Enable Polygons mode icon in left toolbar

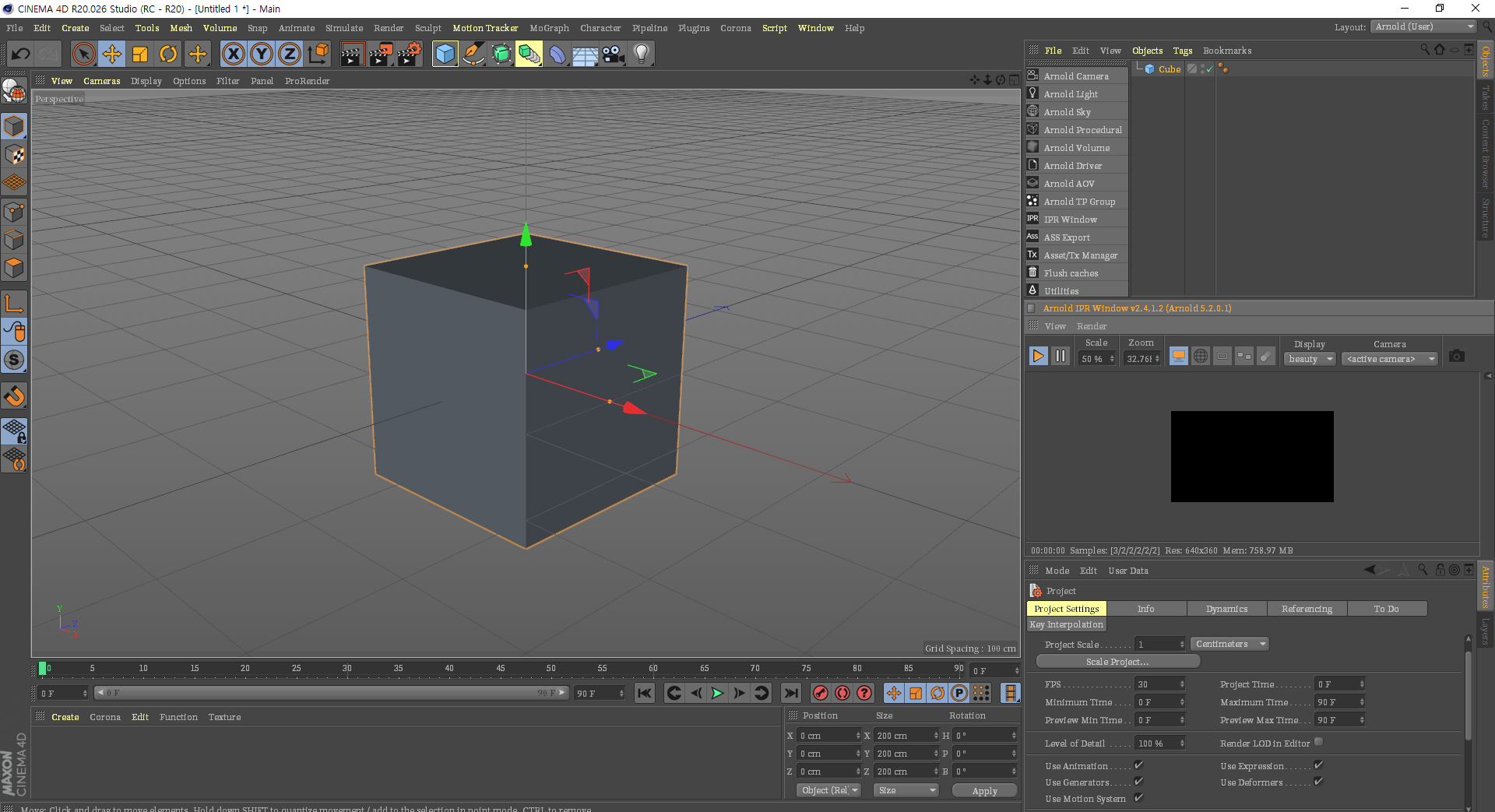[x=14, y=268]
